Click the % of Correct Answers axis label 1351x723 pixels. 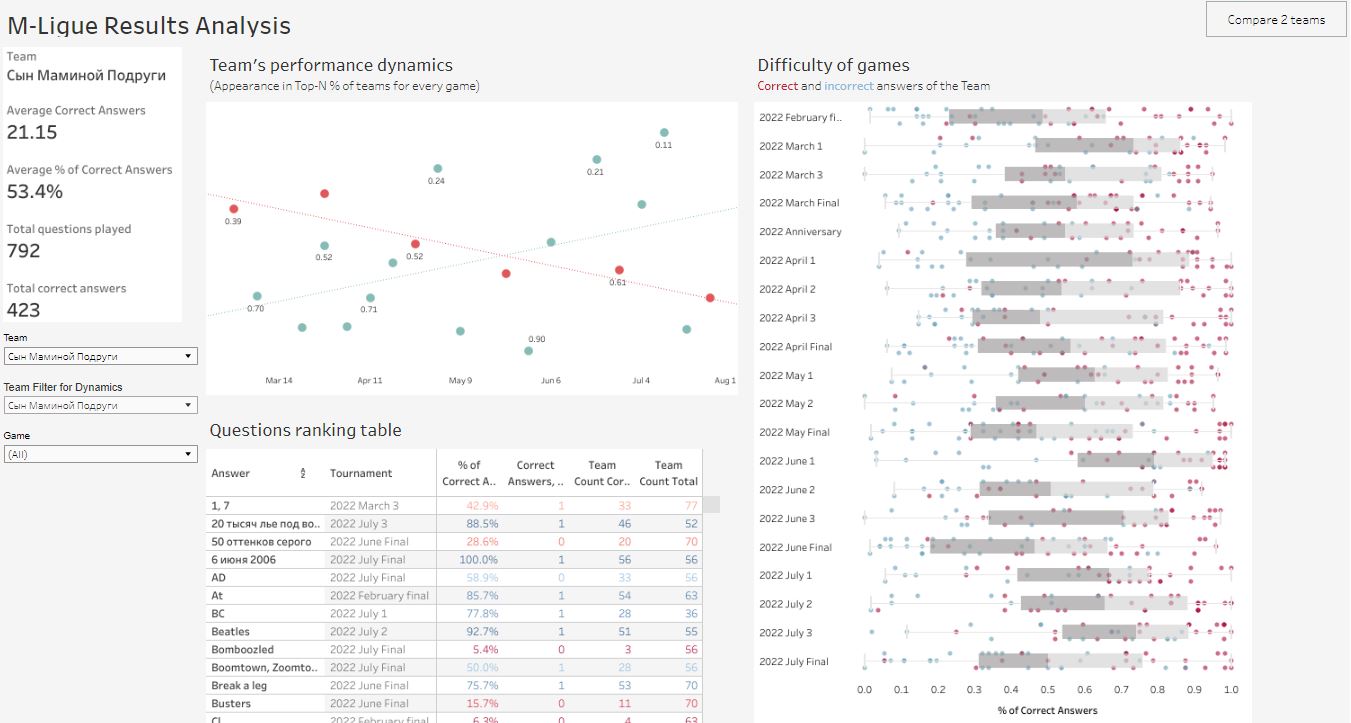[1047, 710]
